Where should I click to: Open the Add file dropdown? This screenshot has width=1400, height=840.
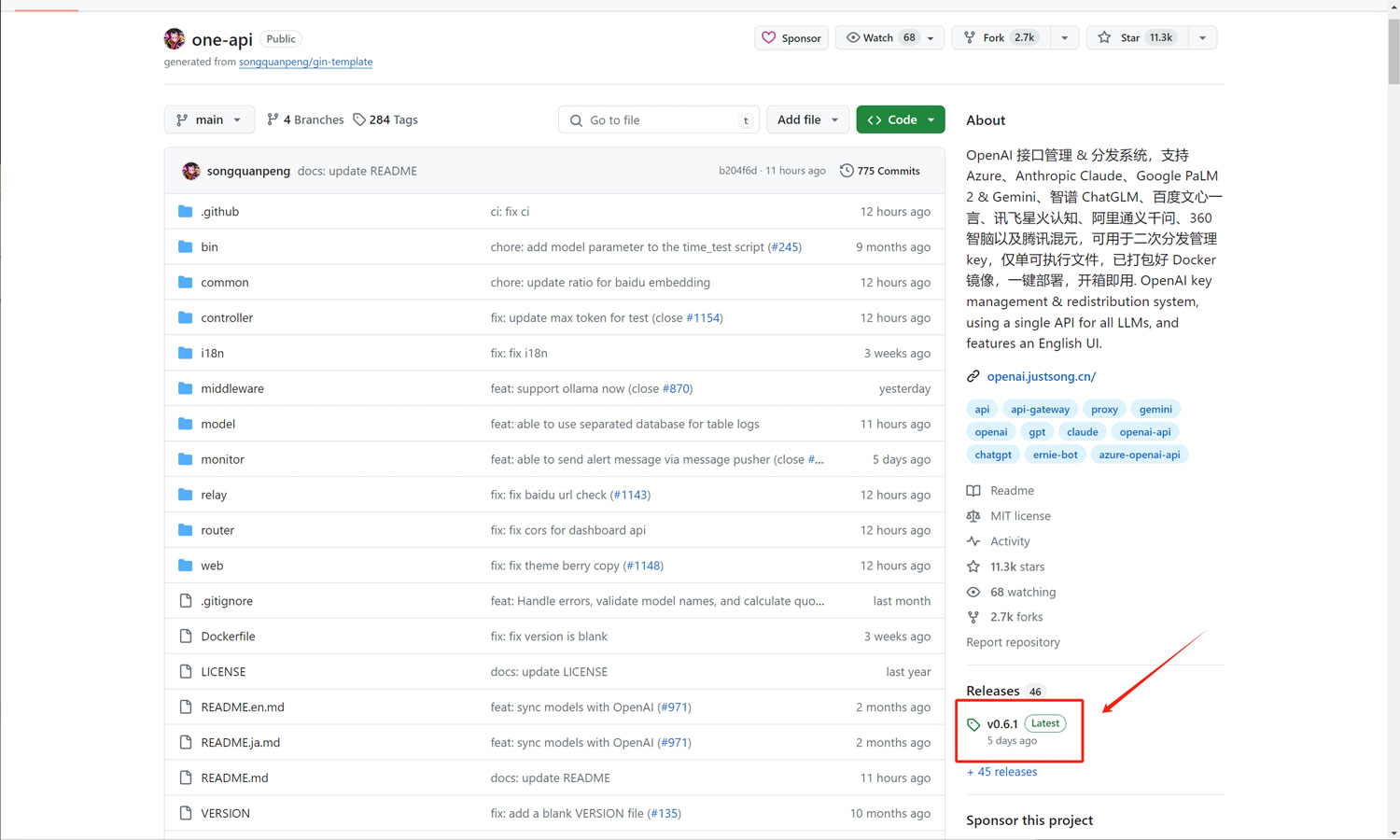pos(808,119)
